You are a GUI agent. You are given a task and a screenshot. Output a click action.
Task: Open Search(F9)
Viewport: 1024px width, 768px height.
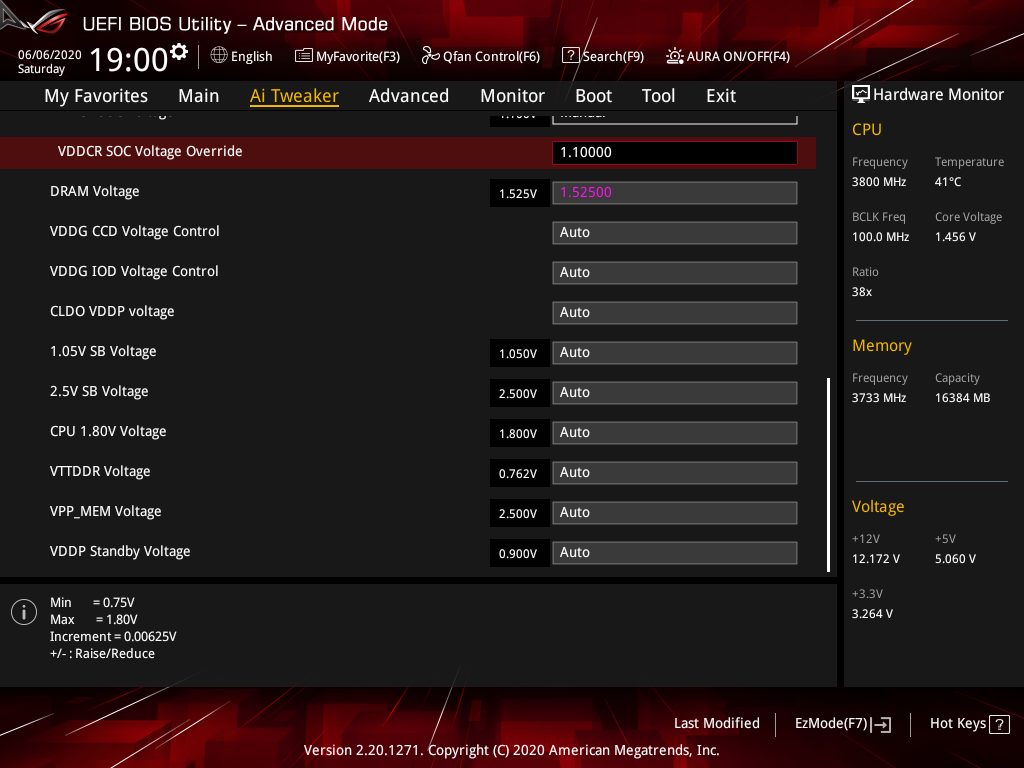pos(613,56)
